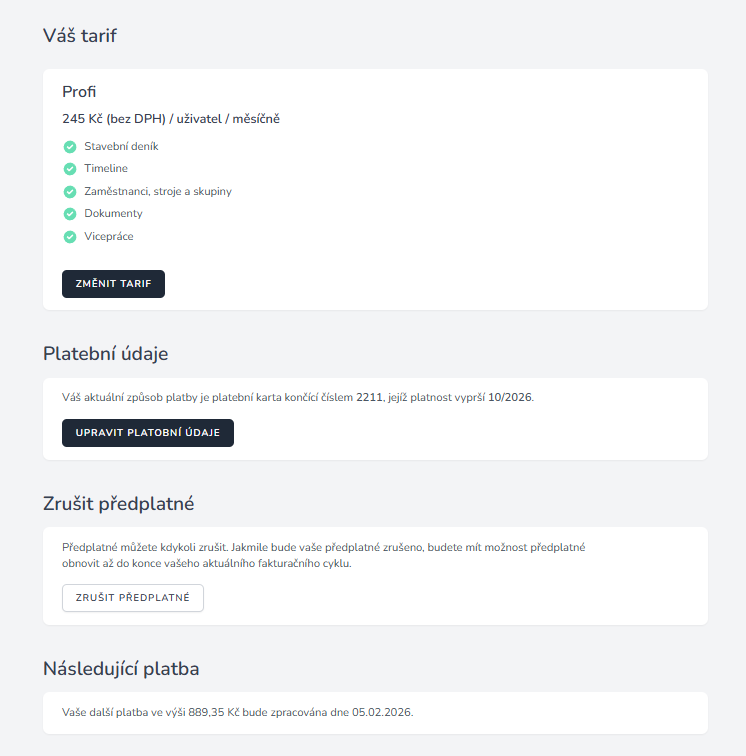746x756 pixels.
Task: Click the Váš tarif section heading
Action: (80, 36)
